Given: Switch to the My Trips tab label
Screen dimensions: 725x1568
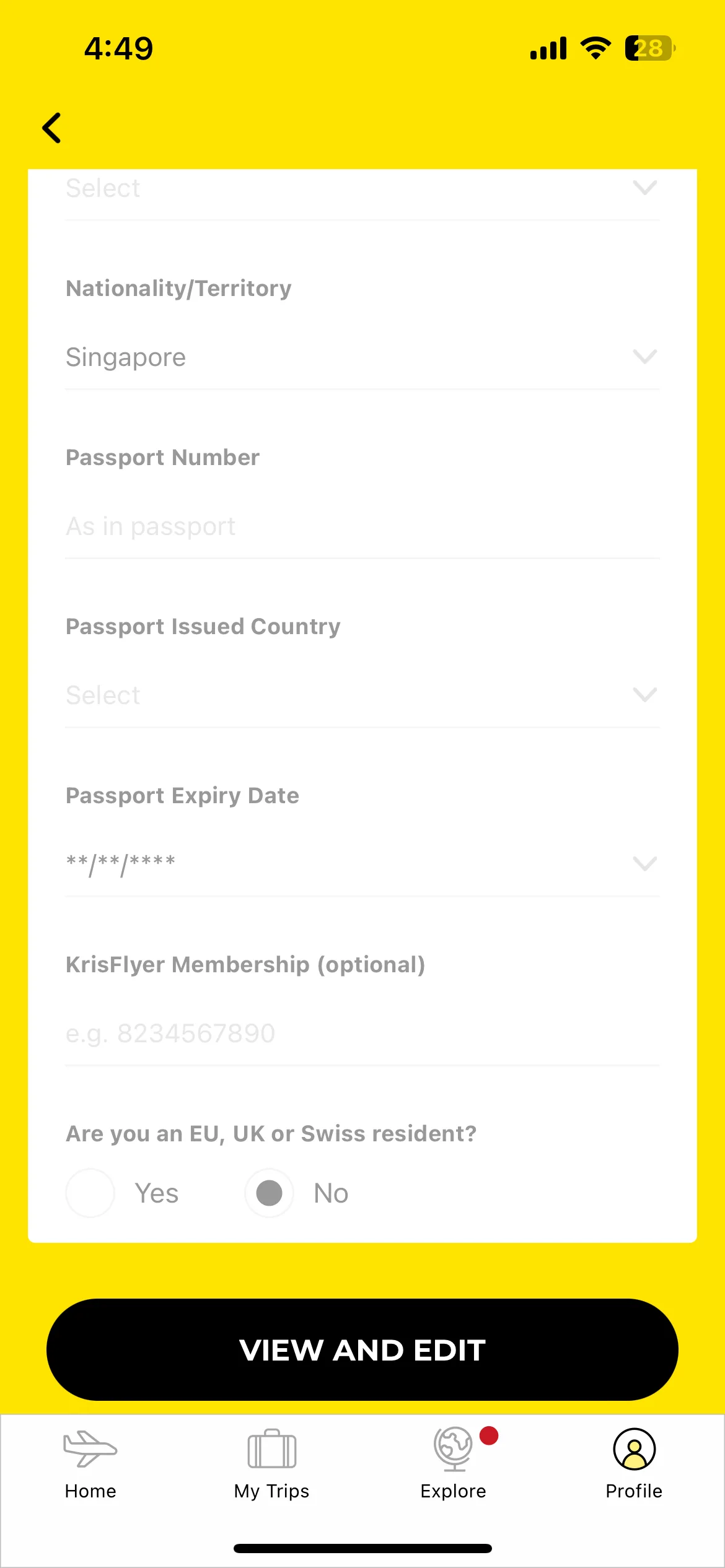Looking at the screenshot, I should [271, 1491].
